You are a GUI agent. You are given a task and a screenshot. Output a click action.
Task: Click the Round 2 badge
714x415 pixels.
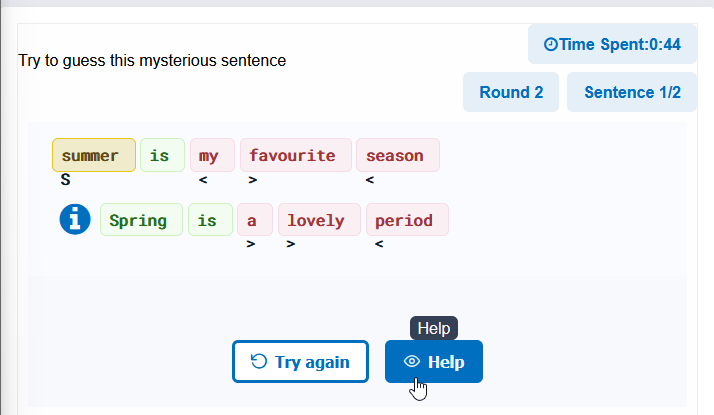[511, 92]
